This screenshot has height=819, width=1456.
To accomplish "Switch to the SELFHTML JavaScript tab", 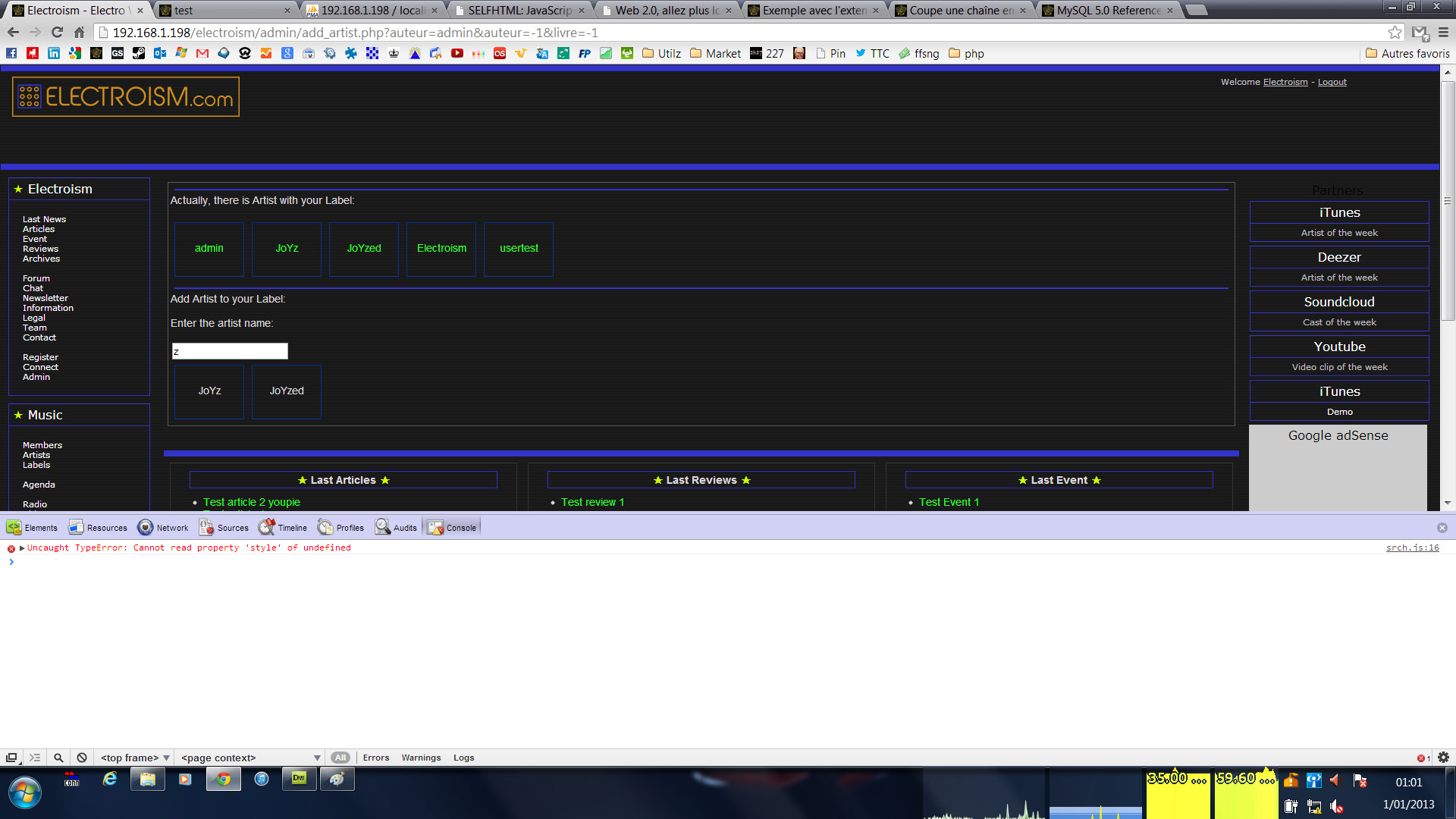I will click(519, 11).
